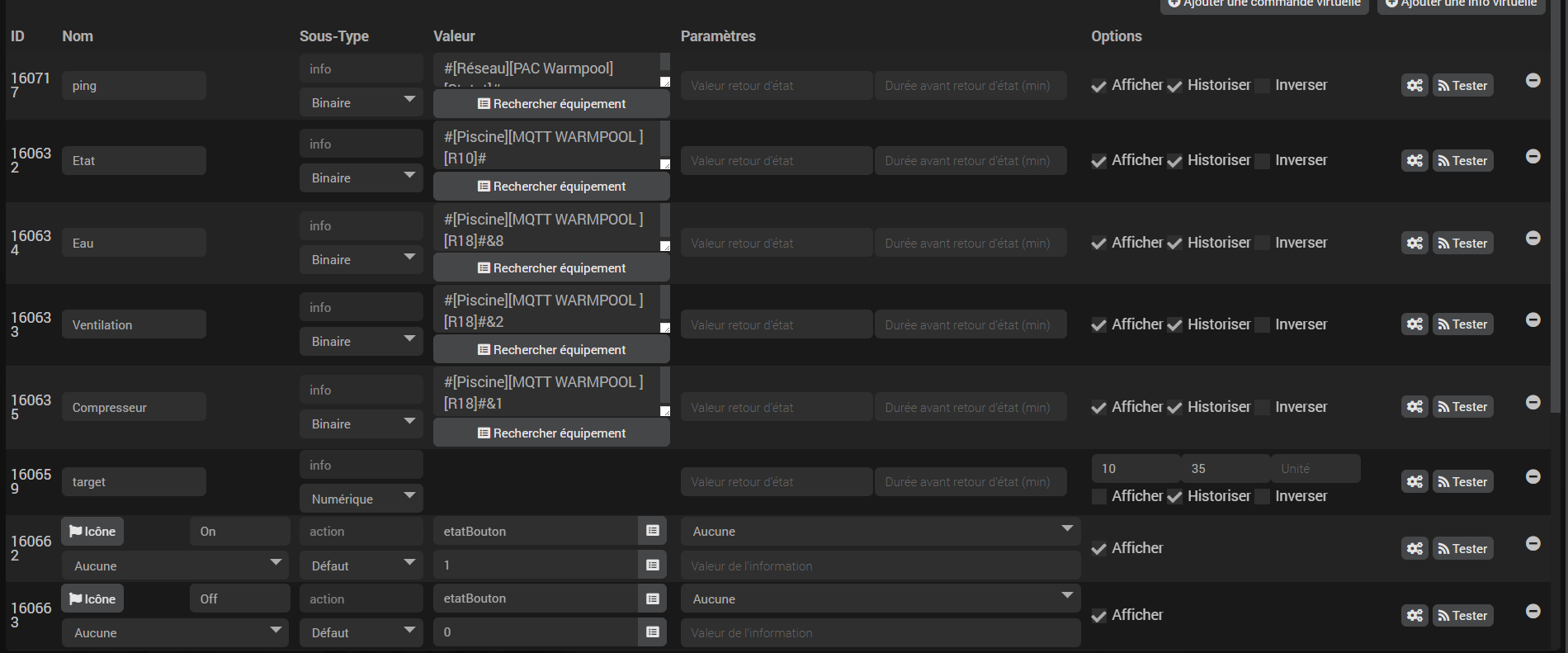The height and width of the screenshot is (653, 1568).
Task: Click list icon beside etatBouton in On row
Action: pos(652,531)
